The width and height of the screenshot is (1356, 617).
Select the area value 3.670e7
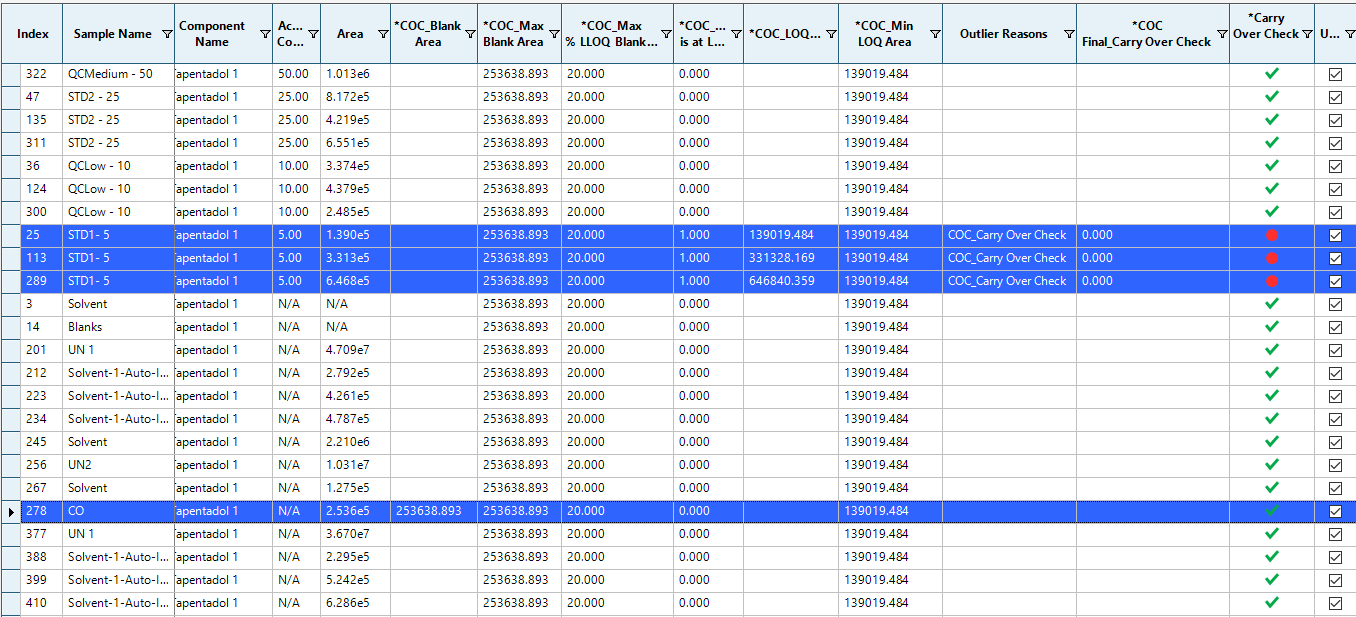[356, 534]
